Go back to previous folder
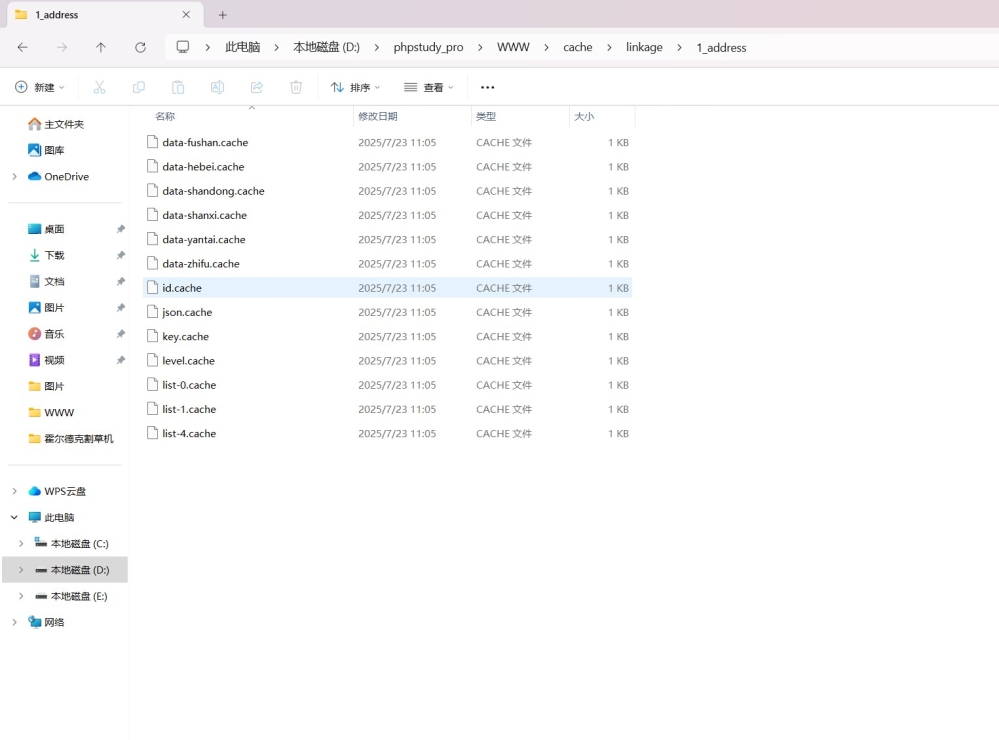 coord(22,47)
